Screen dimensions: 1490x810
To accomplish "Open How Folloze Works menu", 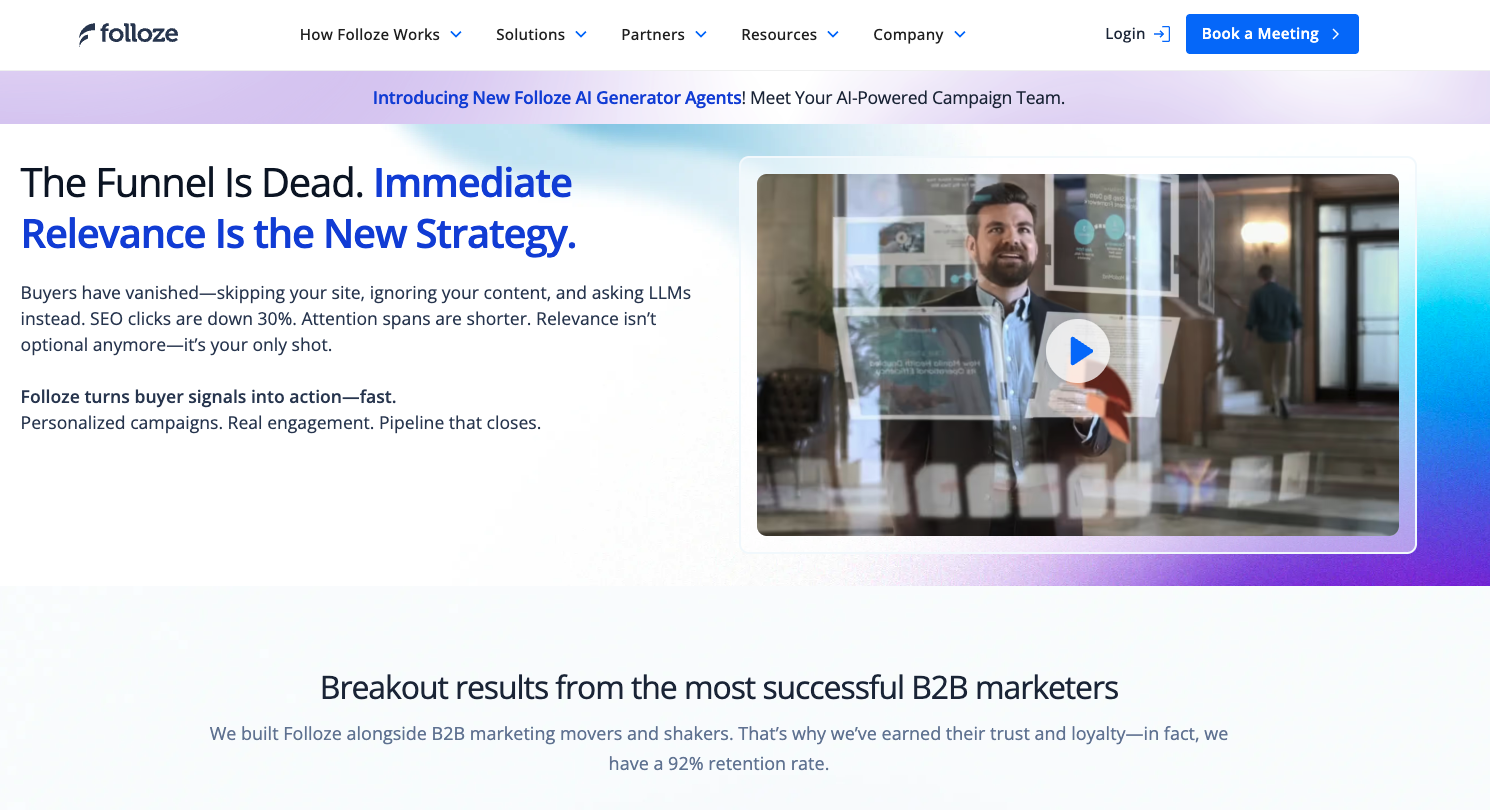I will click(x=381, y=34).
